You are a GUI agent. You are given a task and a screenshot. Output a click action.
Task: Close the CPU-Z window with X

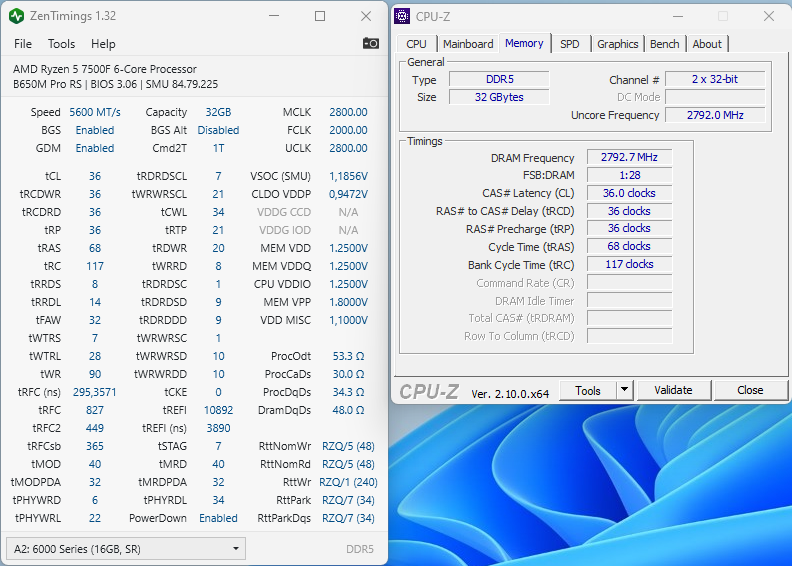point(769,16)
